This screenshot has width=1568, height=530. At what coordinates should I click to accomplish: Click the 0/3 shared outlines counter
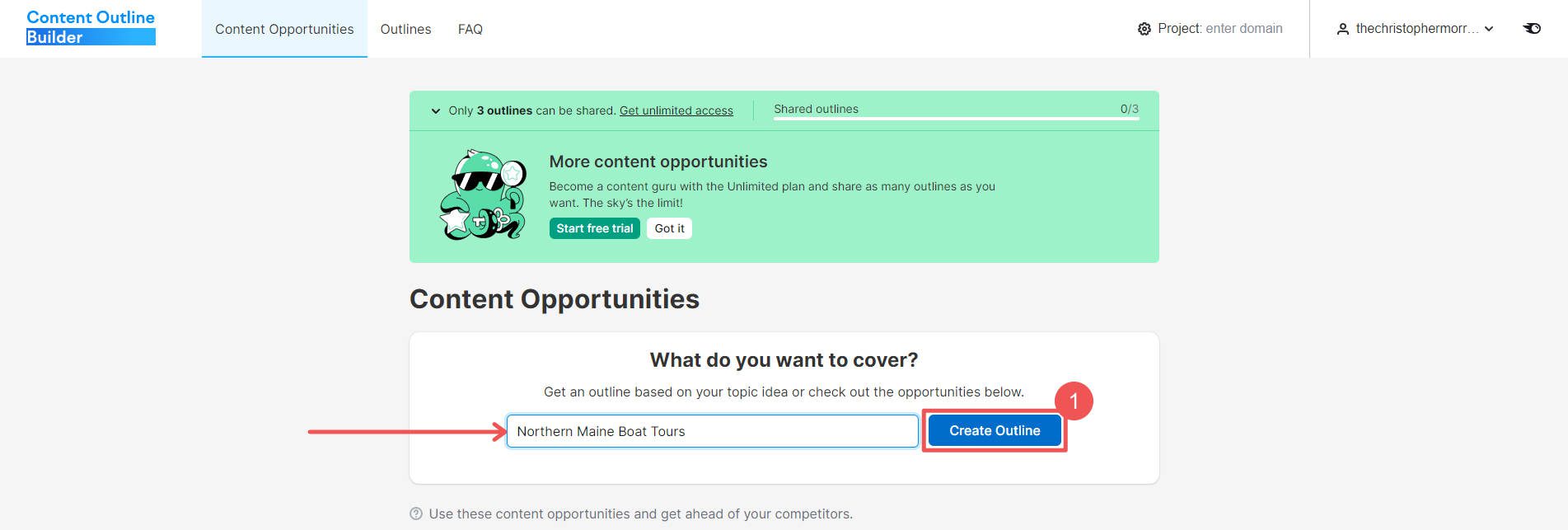tap(1127, 108)
